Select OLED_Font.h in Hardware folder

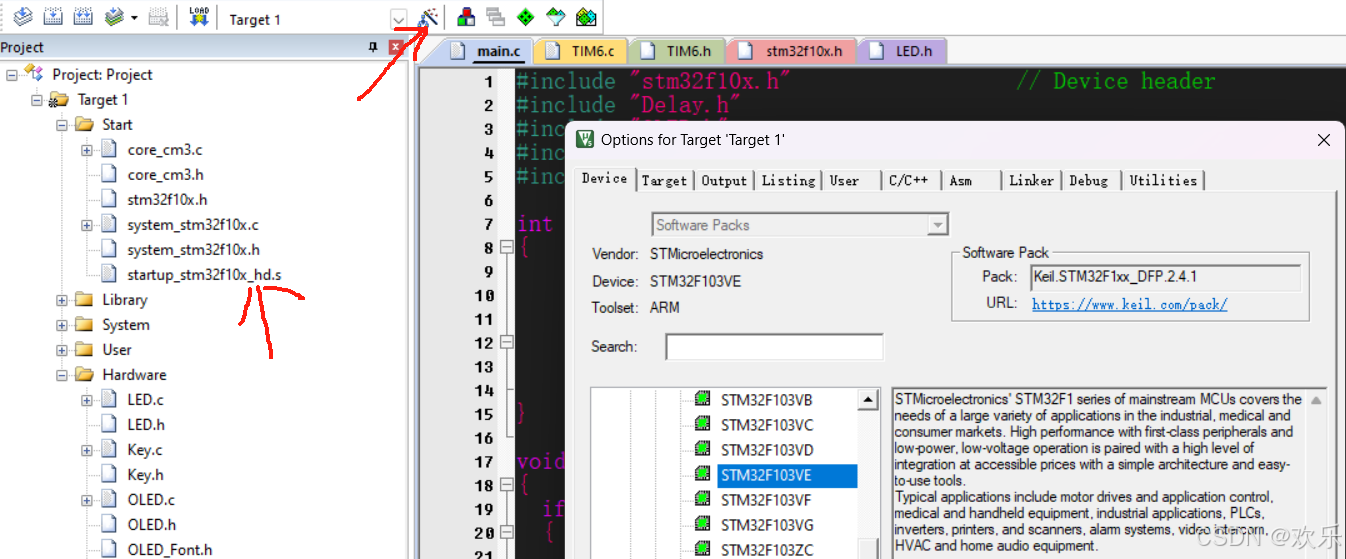pyautogui.click(x=169, y=549)
